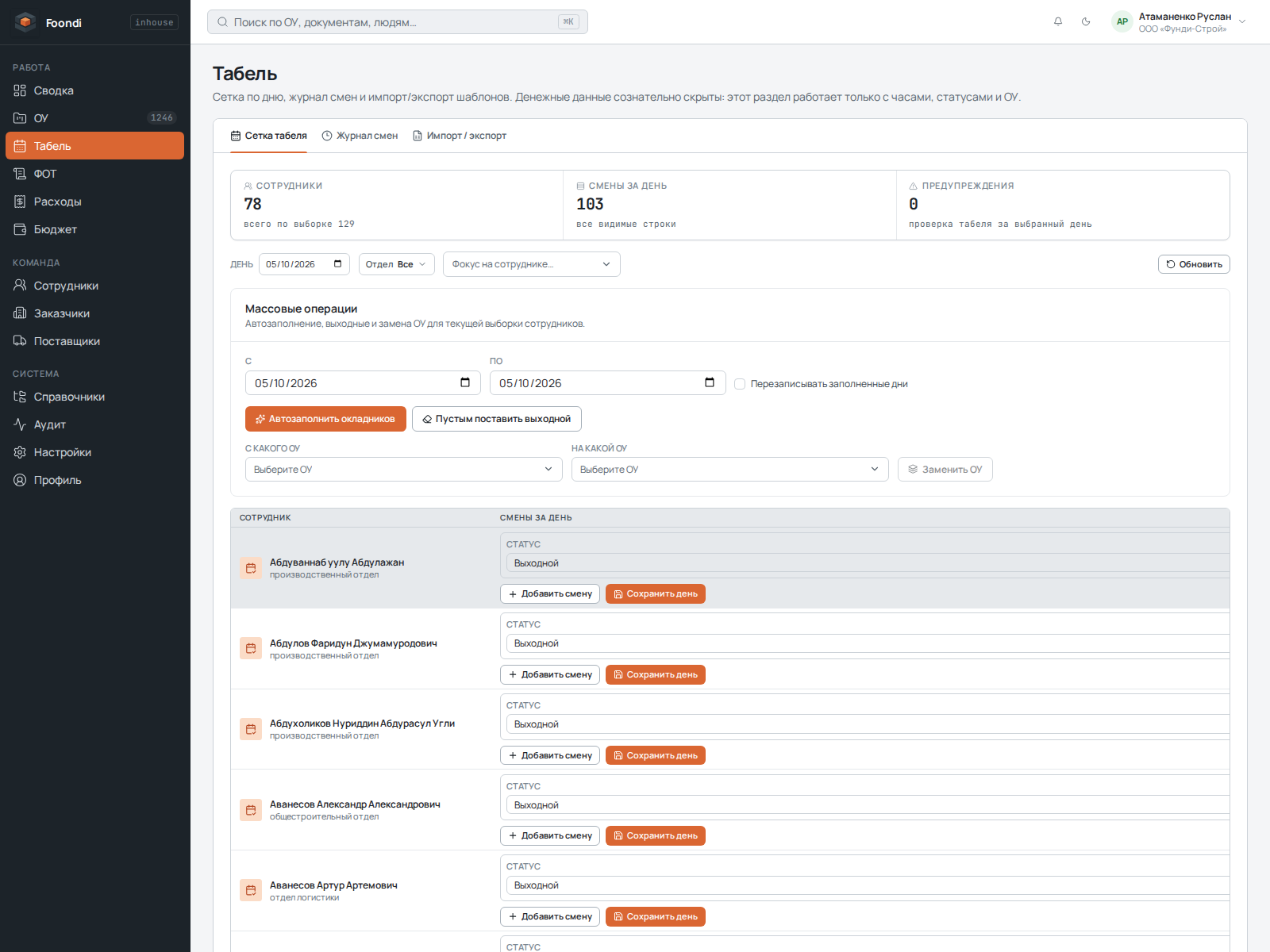The width and height of the screenshot is (1270, 952).
Task: Expand Фокус на сотруднике dropdown
Action: click(x=532, y=264)
